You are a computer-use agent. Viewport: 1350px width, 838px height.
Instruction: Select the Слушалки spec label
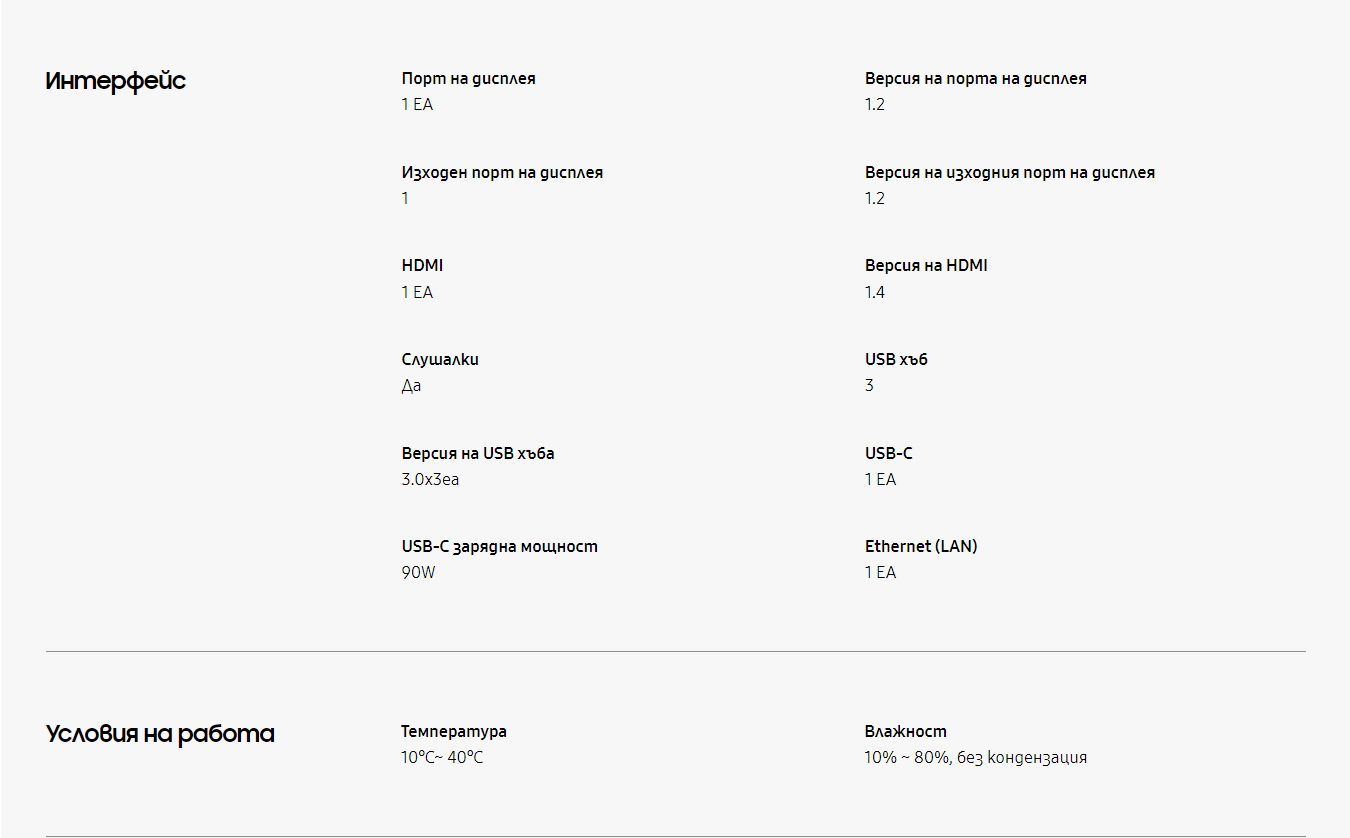point(440,359)
